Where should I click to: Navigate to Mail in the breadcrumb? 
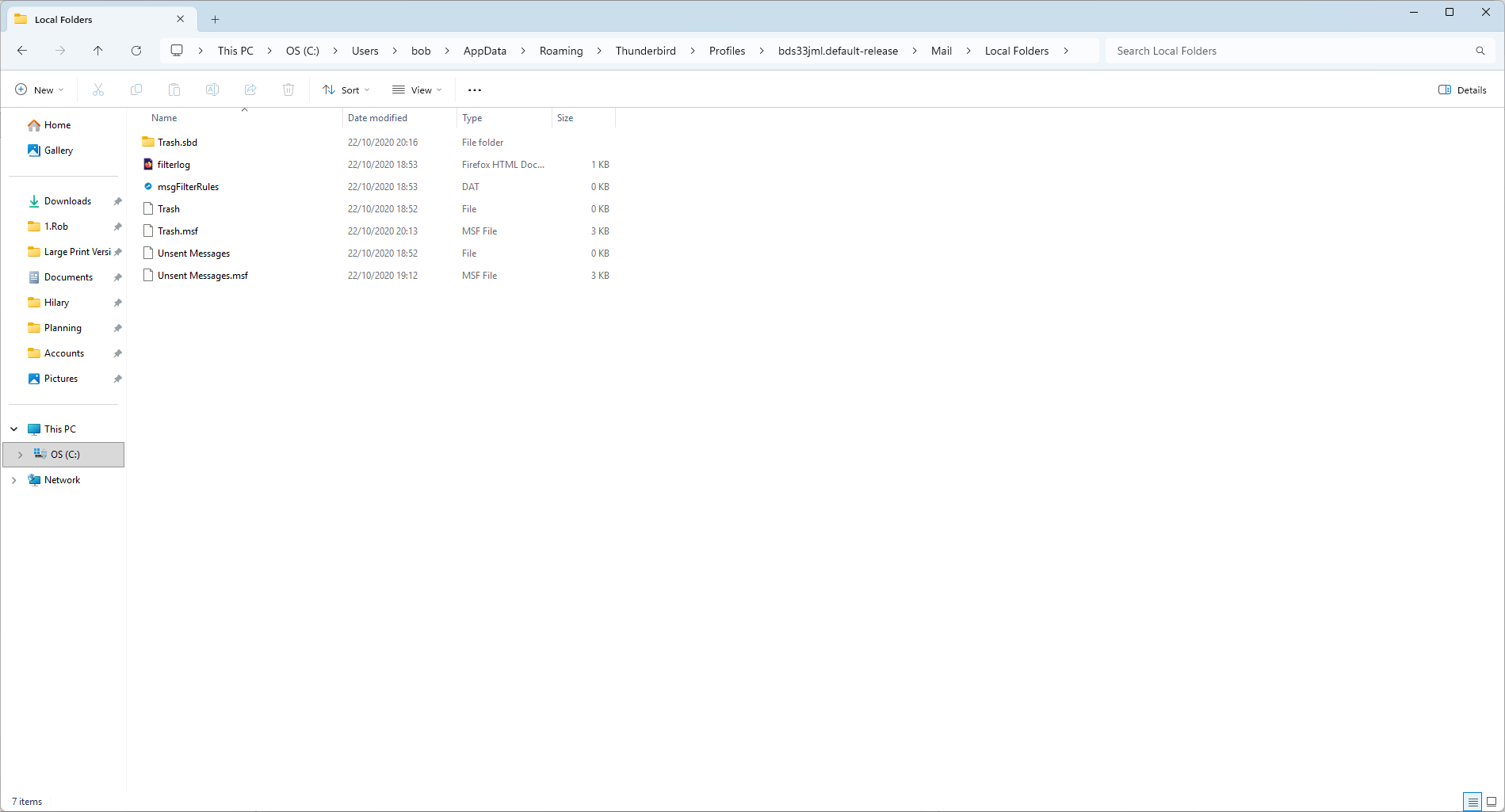(x=942, y=51)
